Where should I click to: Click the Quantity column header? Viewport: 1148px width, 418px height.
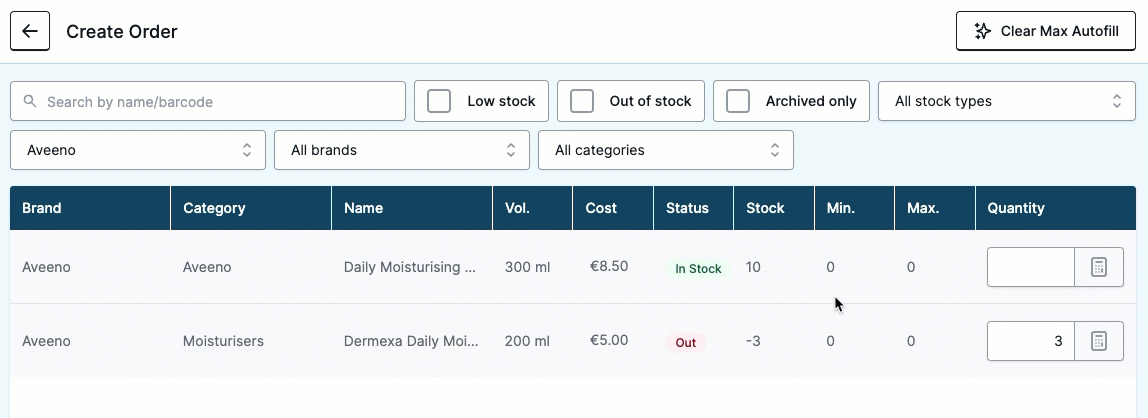tap(1056, 208)
